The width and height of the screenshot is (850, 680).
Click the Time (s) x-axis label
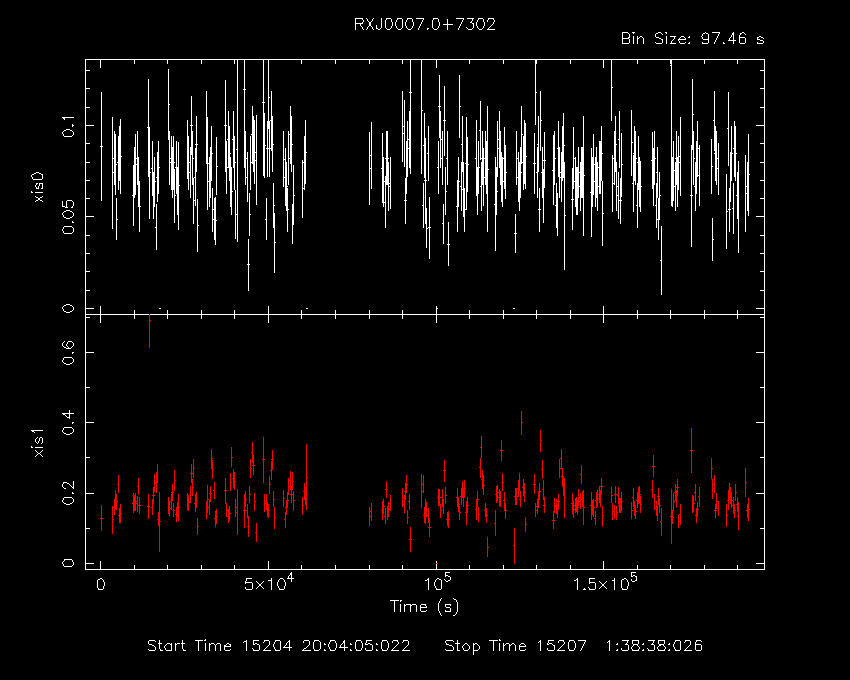click(x=424, y=606)
